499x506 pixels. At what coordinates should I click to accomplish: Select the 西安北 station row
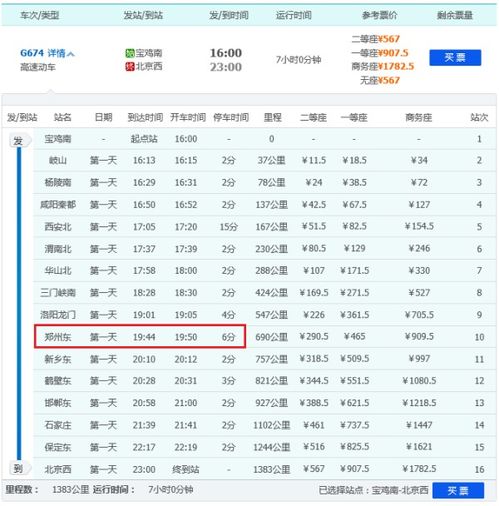(x=265, y=227)
